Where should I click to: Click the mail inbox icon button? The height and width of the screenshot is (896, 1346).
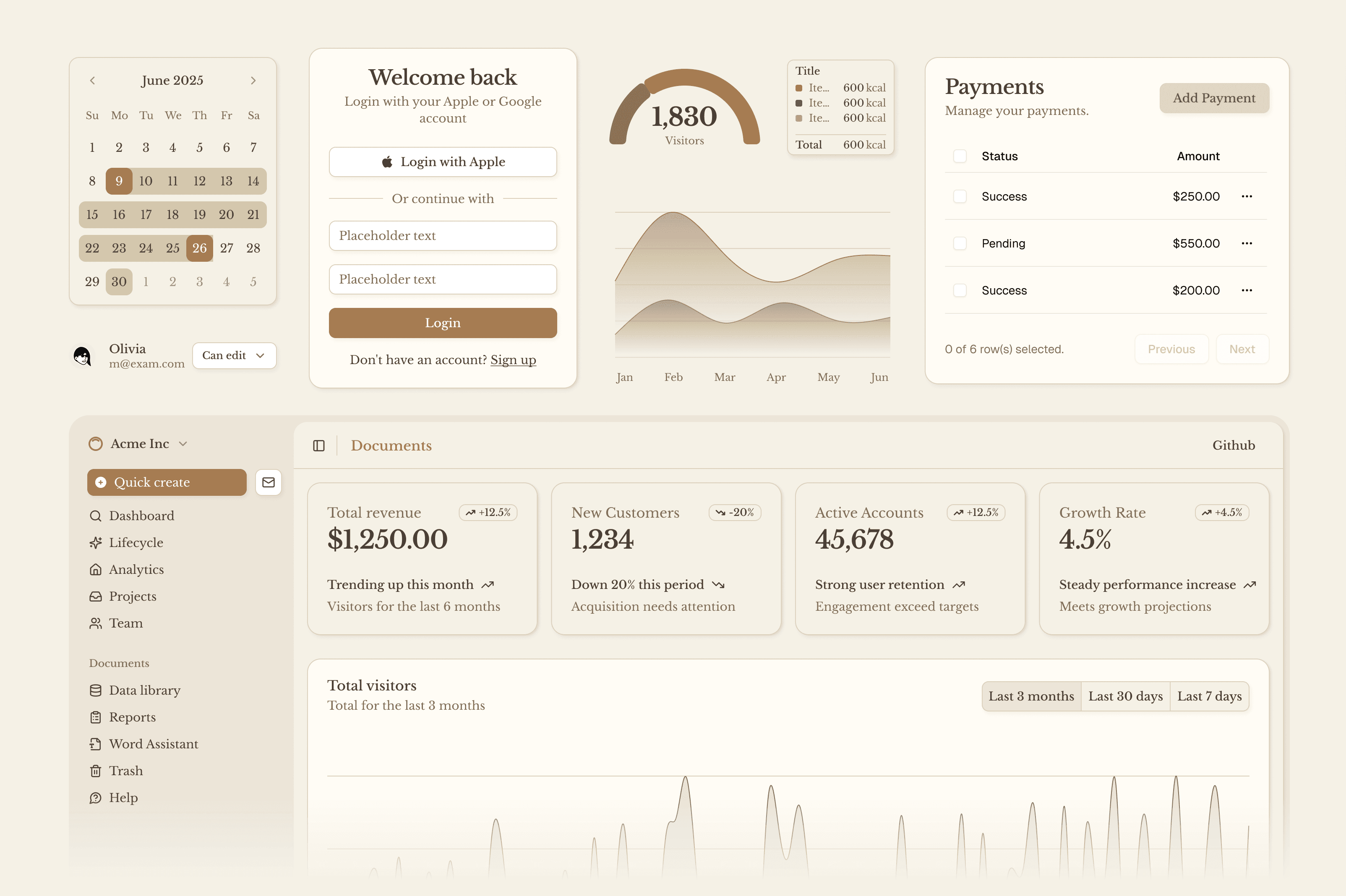pyautogui.click(x=268, y=482)
